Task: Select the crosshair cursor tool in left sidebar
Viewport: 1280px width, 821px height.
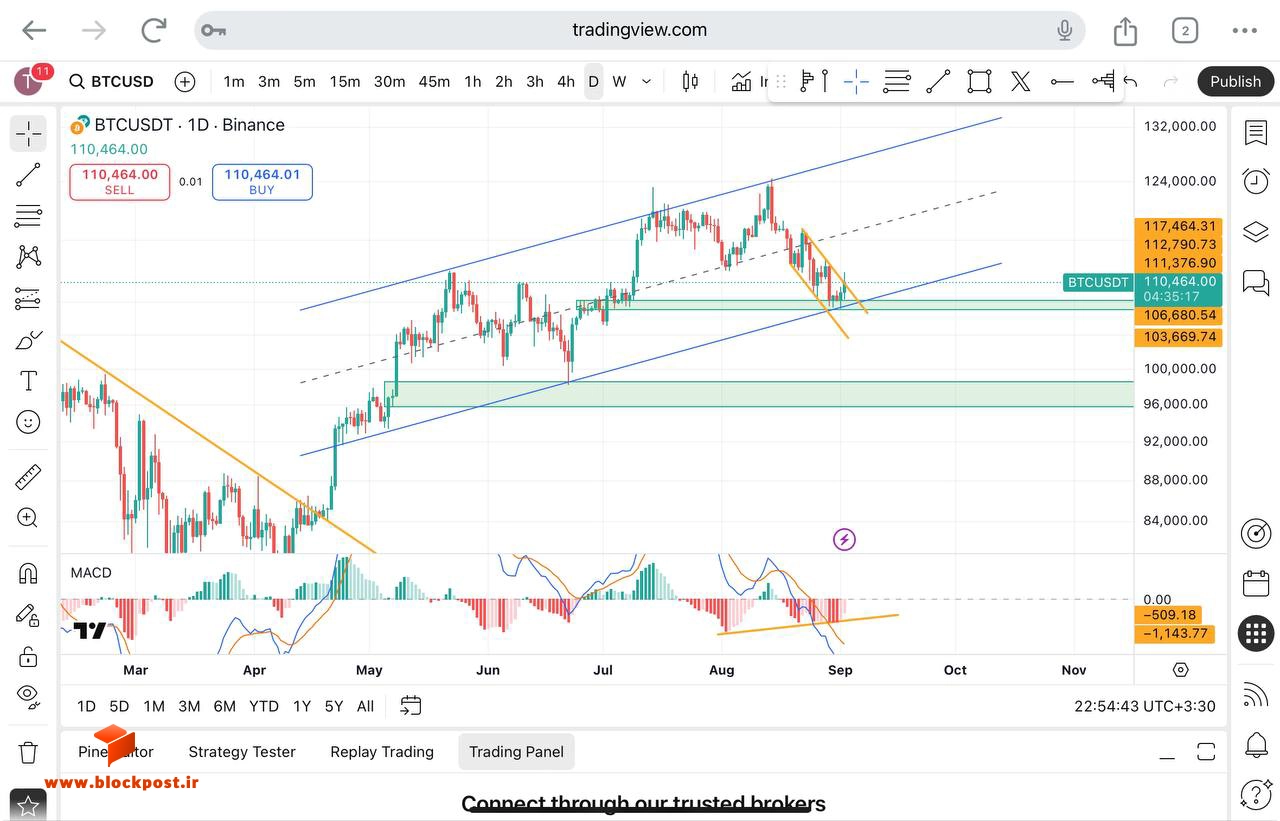Action: pos(28,134)
